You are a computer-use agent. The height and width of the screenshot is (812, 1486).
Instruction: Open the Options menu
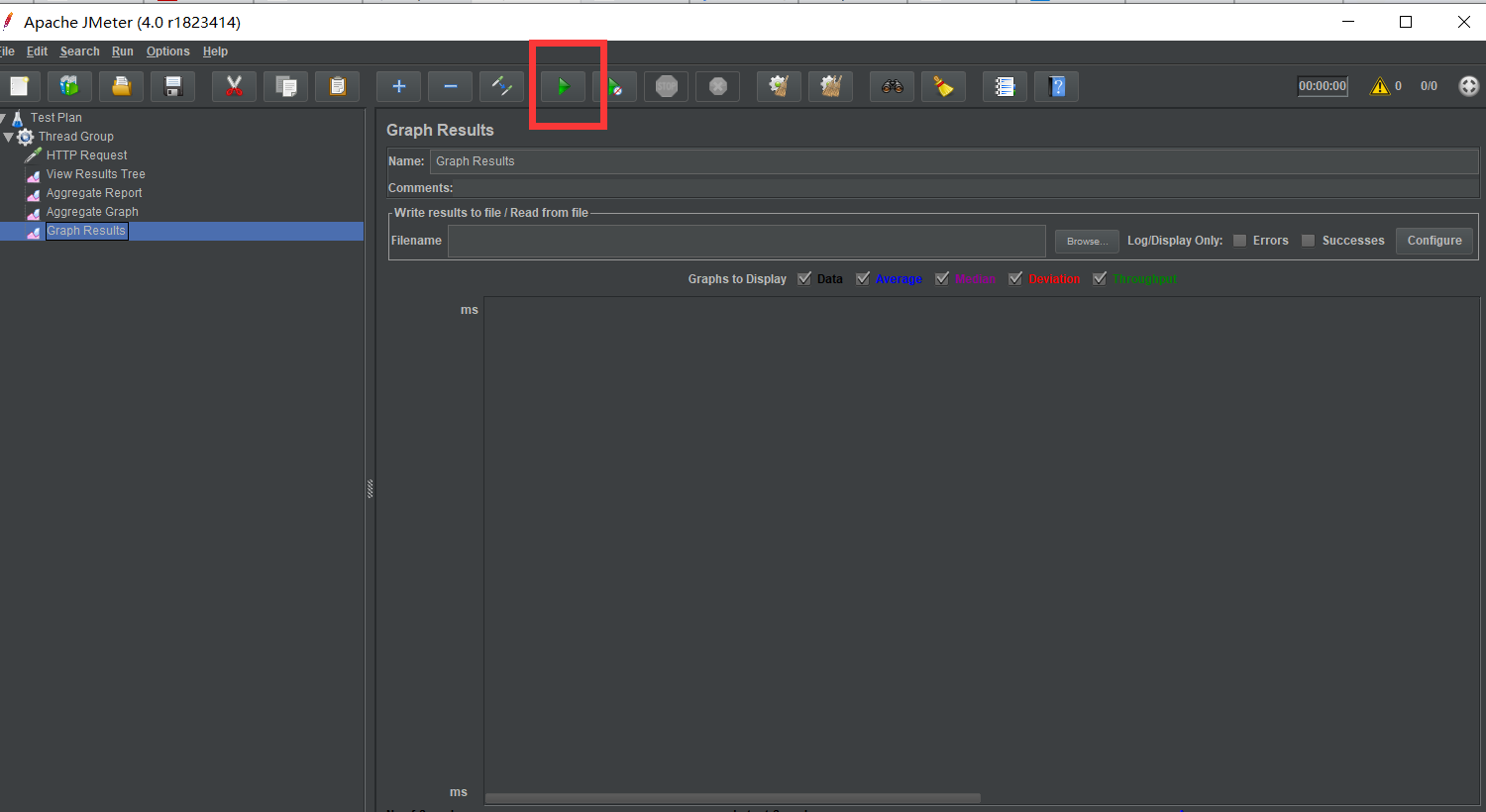[167, 51]
